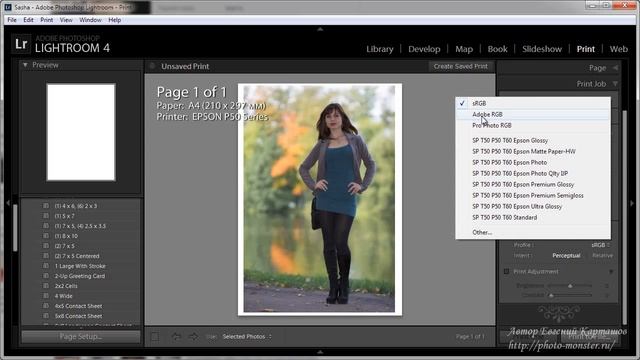The width and height of the screenshot is (640, 360).
Task: Click the Page Setup... button
Action: [x=81, y=337]
